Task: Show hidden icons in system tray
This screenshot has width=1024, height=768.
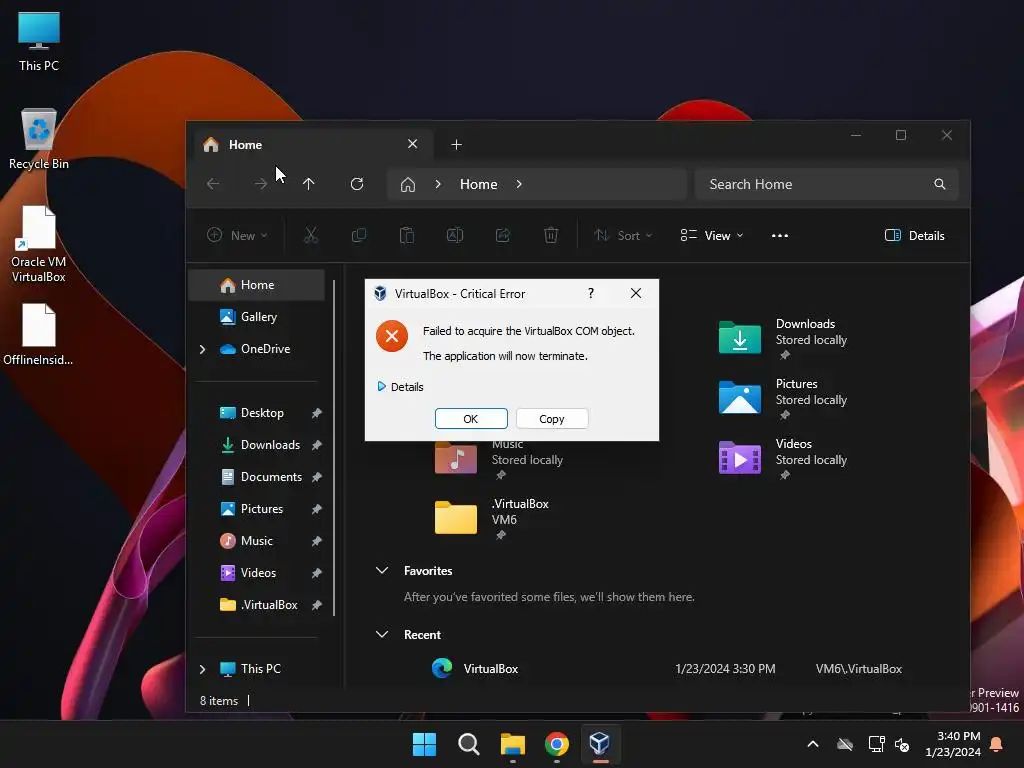Action: [x=813, y=744]
